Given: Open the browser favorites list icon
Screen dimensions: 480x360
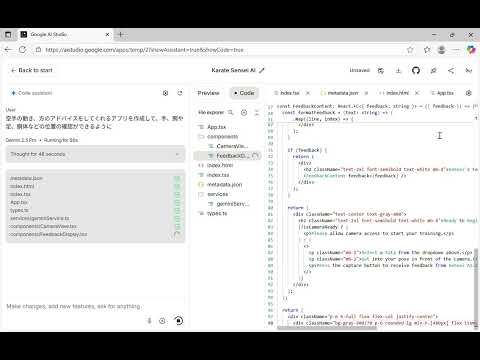Looking at the screenshot, I should pyautogui.click(x=427, y=50).
